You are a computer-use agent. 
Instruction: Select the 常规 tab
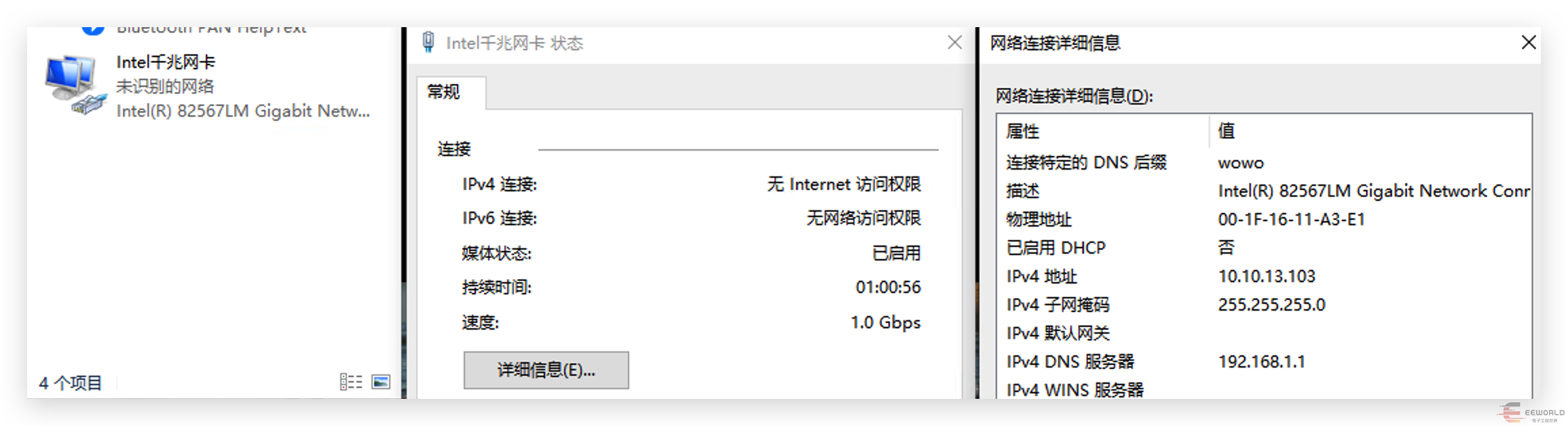pyautogui.click(x=444, y=92)
